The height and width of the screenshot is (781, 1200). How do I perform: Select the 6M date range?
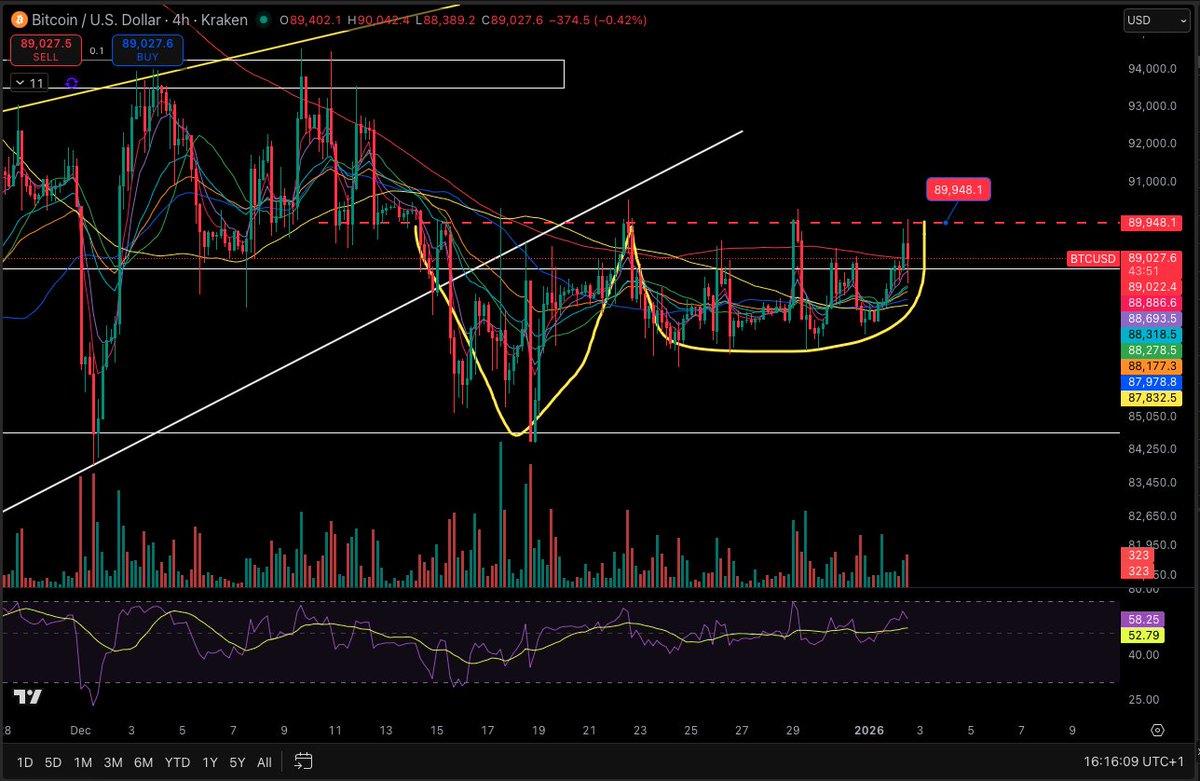(145, 762)
